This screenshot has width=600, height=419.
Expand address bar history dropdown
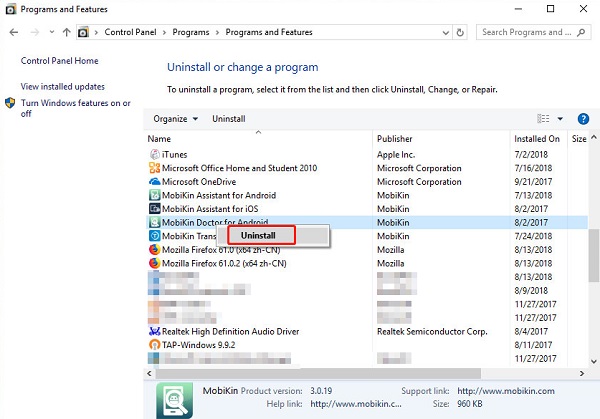coord(445,33)
